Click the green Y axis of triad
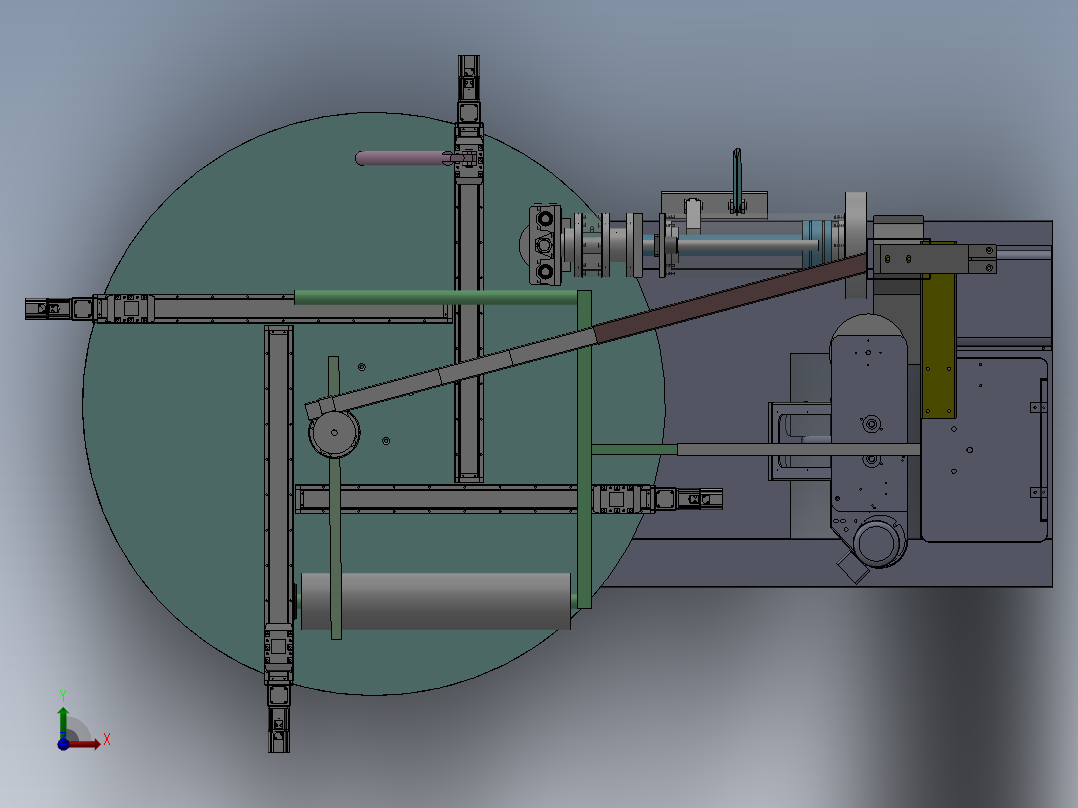 click(x=63, y=722)
